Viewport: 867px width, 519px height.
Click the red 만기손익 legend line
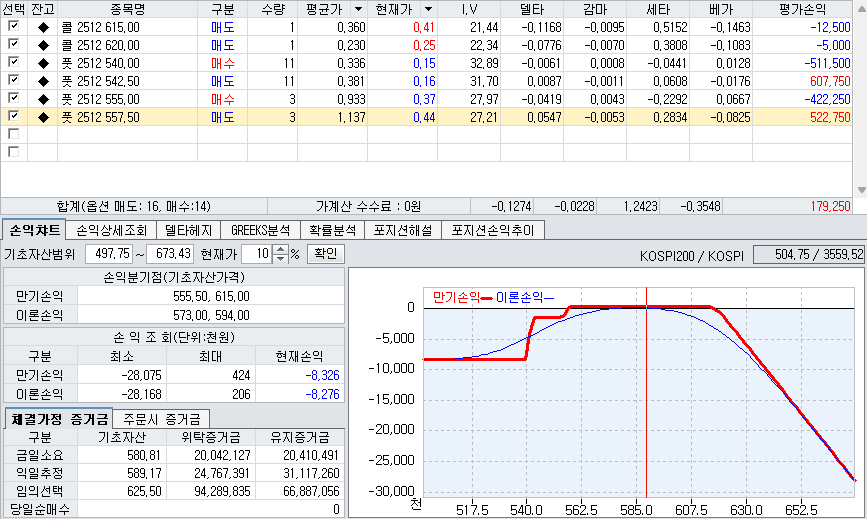tap(487, 298)
